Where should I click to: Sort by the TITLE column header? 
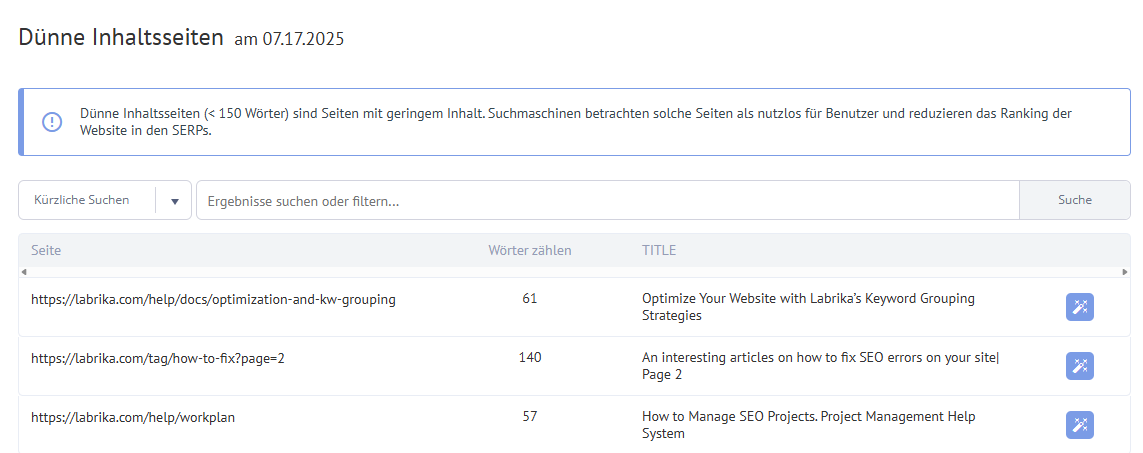click(x=659, y=250)
